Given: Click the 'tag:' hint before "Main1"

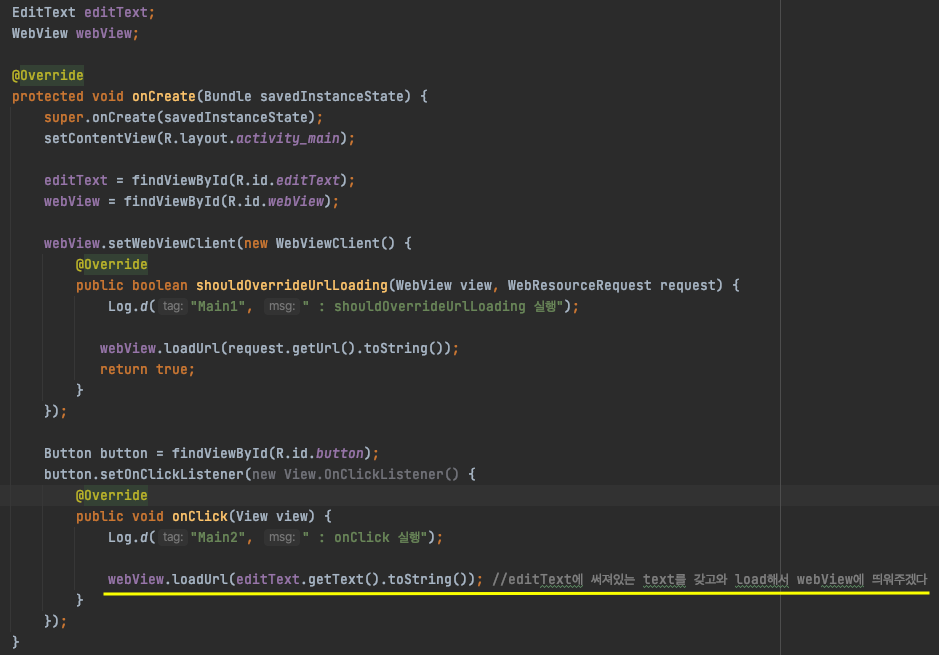Looking at the screenshot, I should point(172,307).
